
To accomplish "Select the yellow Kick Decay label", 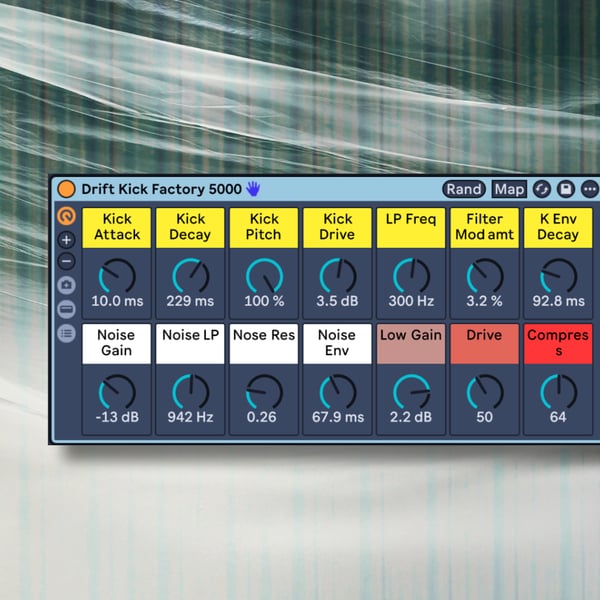I will point(190,228).
